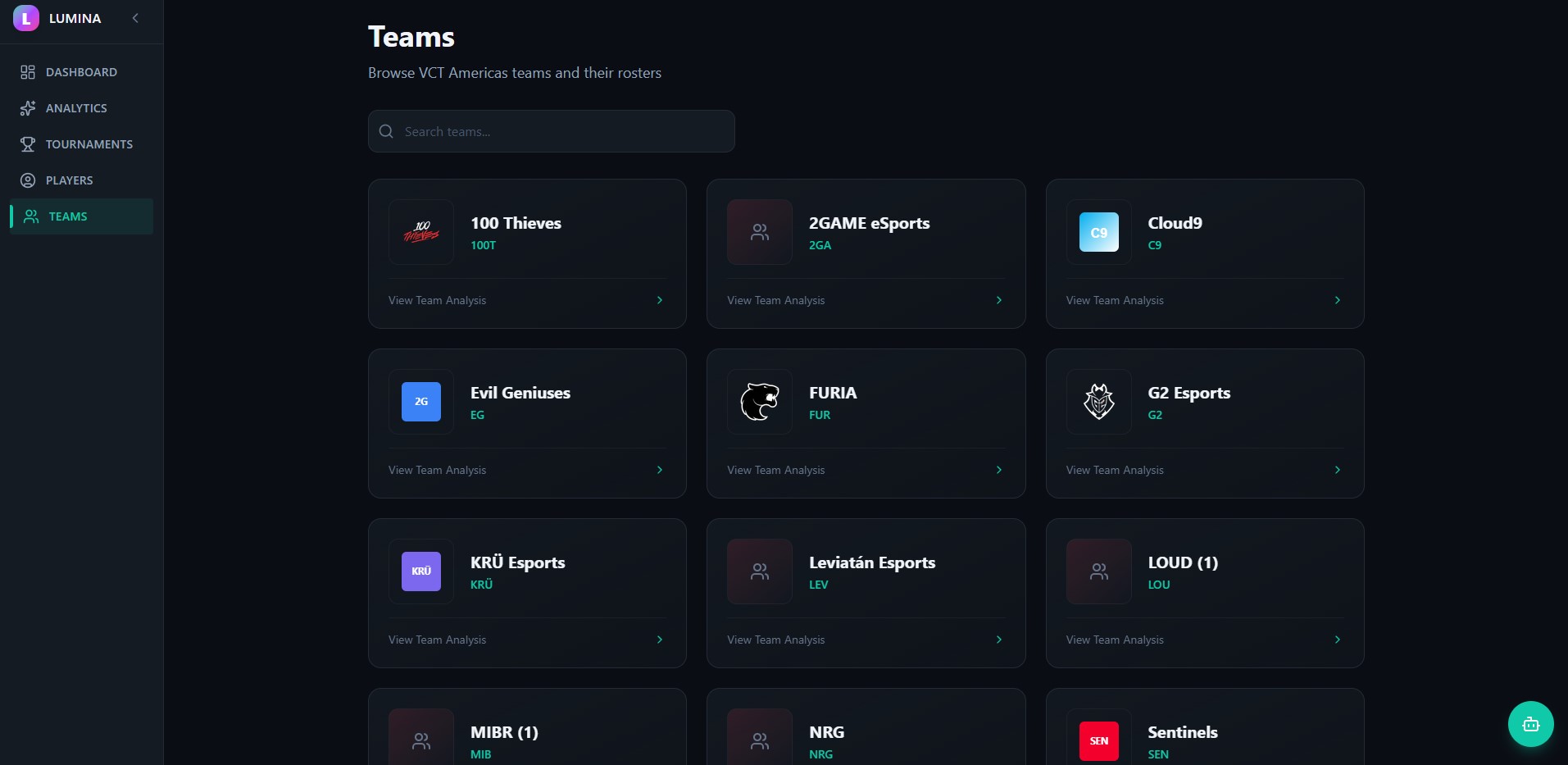This screenshot has width=1568, height=765.
Task: Click the Teams people icon in sidebar
Action: pyautogui.click(x=31, y=216)
